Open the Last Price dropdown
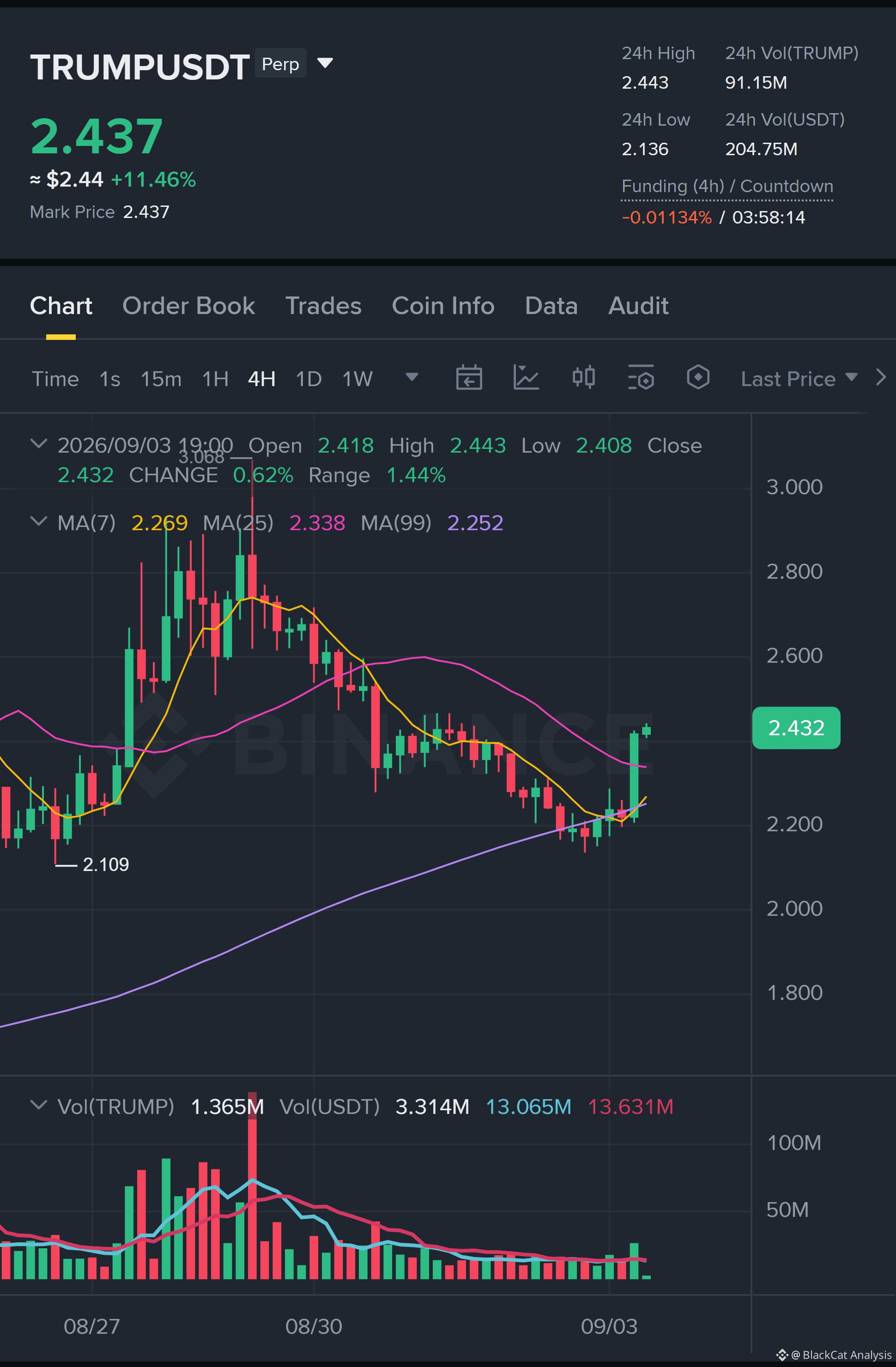 click(799, 379)
